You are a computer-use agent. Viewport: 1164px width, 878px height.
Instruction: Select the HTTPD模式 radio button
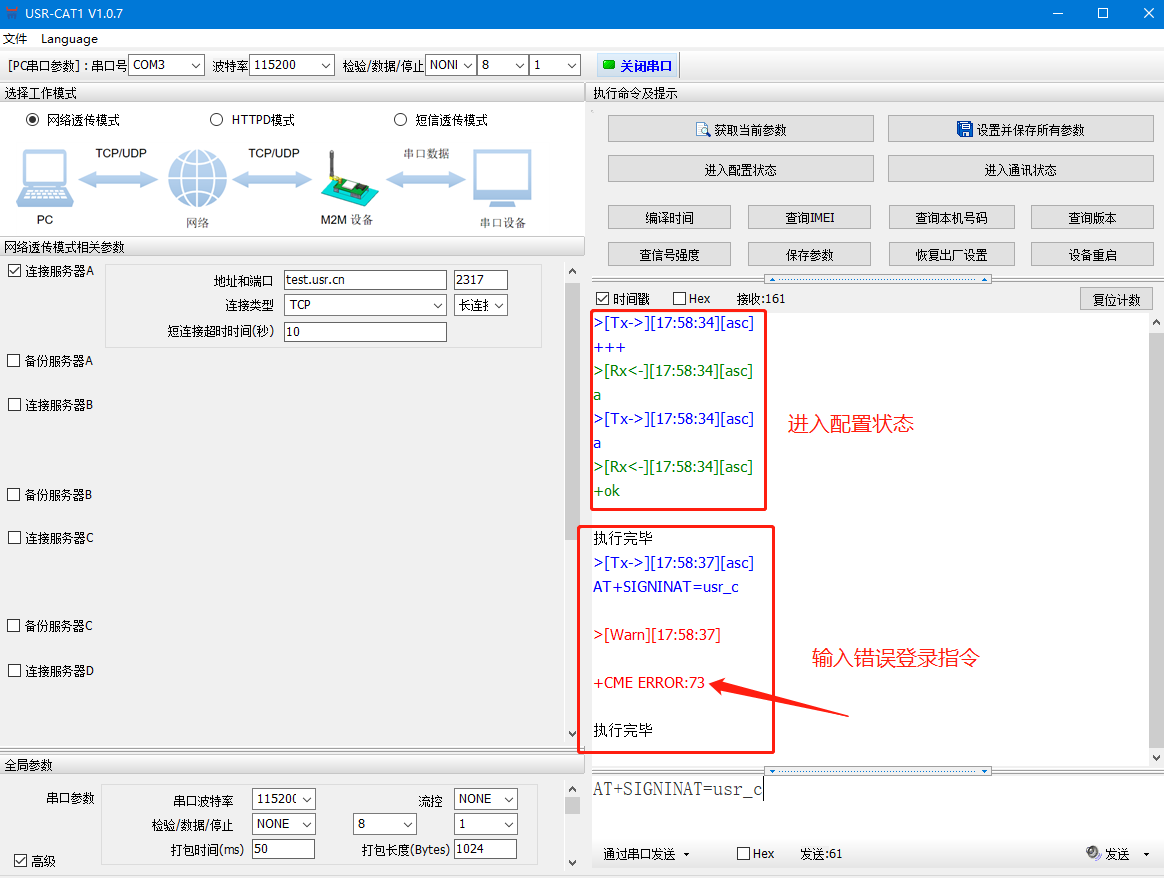(x=216, y=120)
